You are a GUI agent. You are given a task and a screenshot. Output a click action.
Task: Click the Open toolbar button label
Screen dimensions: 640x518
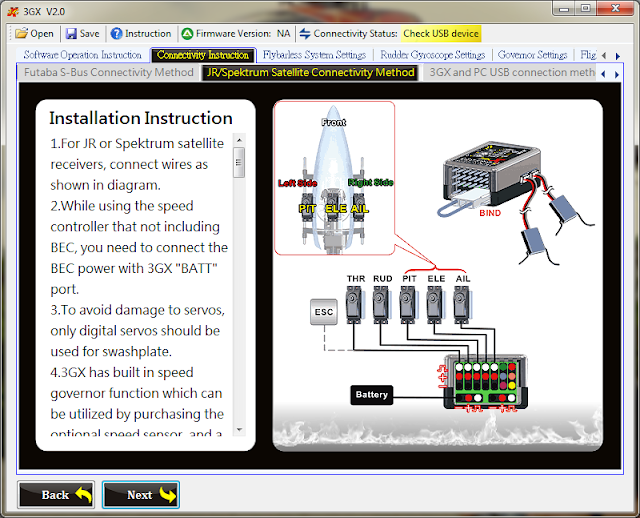pyautogui.click(x=42, y=33)
